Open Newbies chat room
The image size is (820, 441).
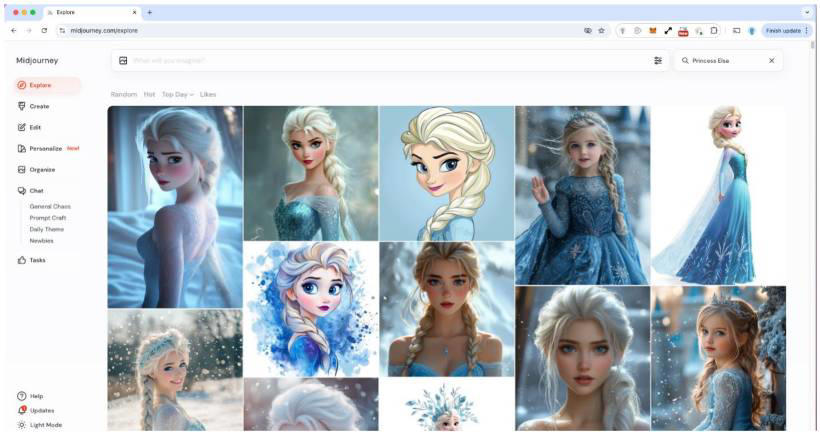coord(41,241)
